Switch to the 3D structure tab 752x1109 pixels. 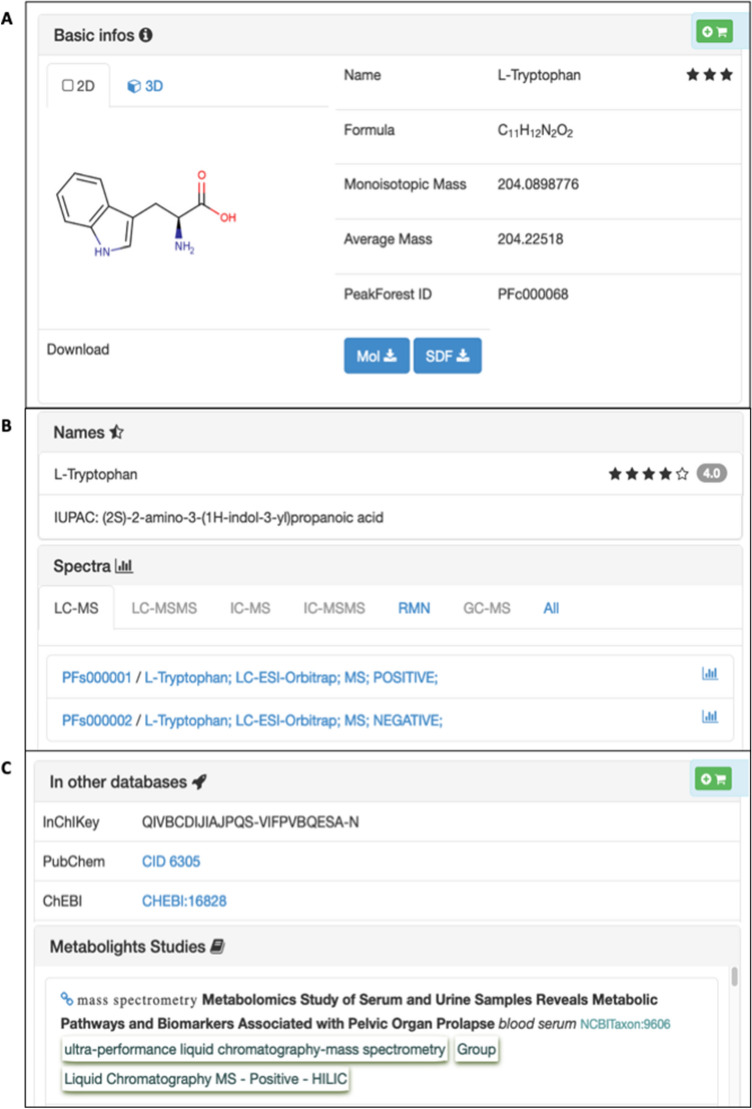[x=145, y=86]
